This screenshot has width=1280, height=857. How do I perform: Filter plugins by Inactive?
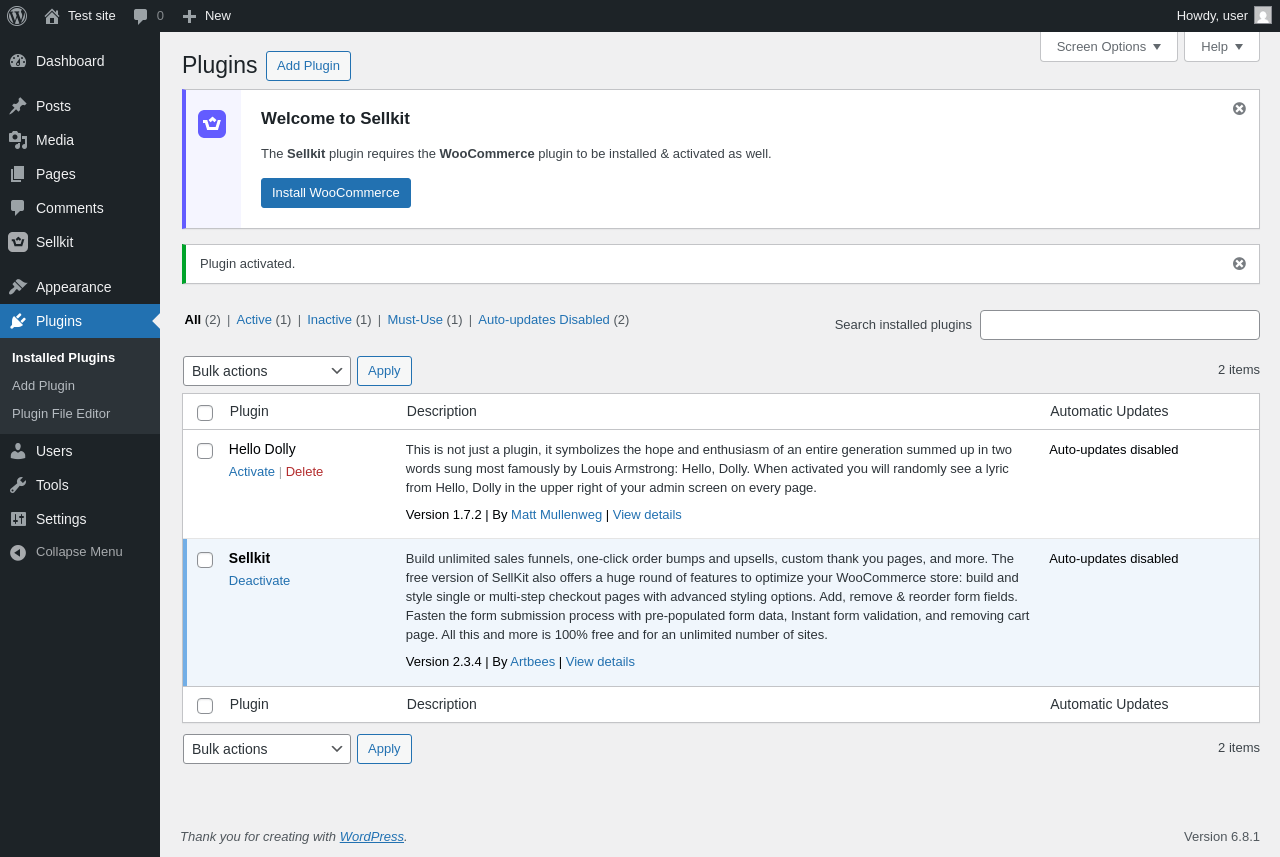[x=329, y=320]
